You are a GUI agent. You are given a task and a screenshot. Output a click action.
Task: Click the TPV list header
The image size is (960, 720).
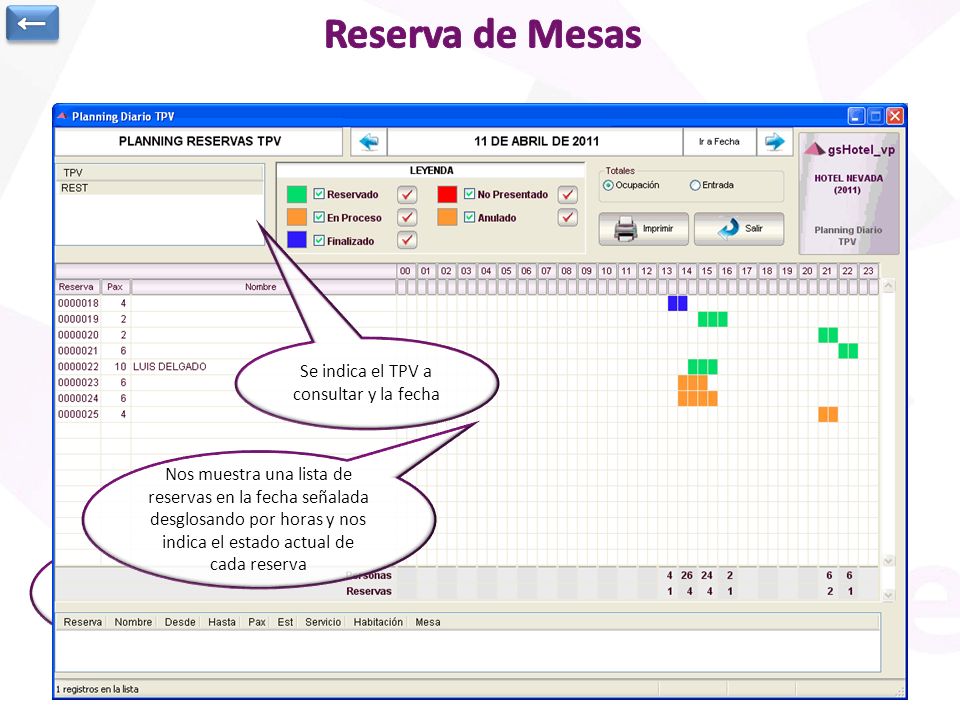click(x=160, y=173)
